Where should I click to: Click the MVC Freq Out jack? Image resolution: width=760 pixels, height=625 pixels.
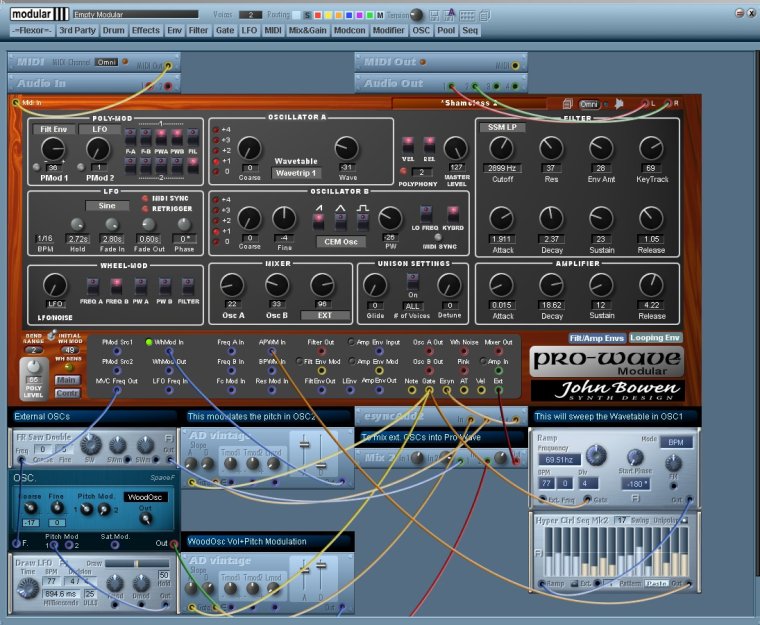pyautogui.click(x=117, y=390)
